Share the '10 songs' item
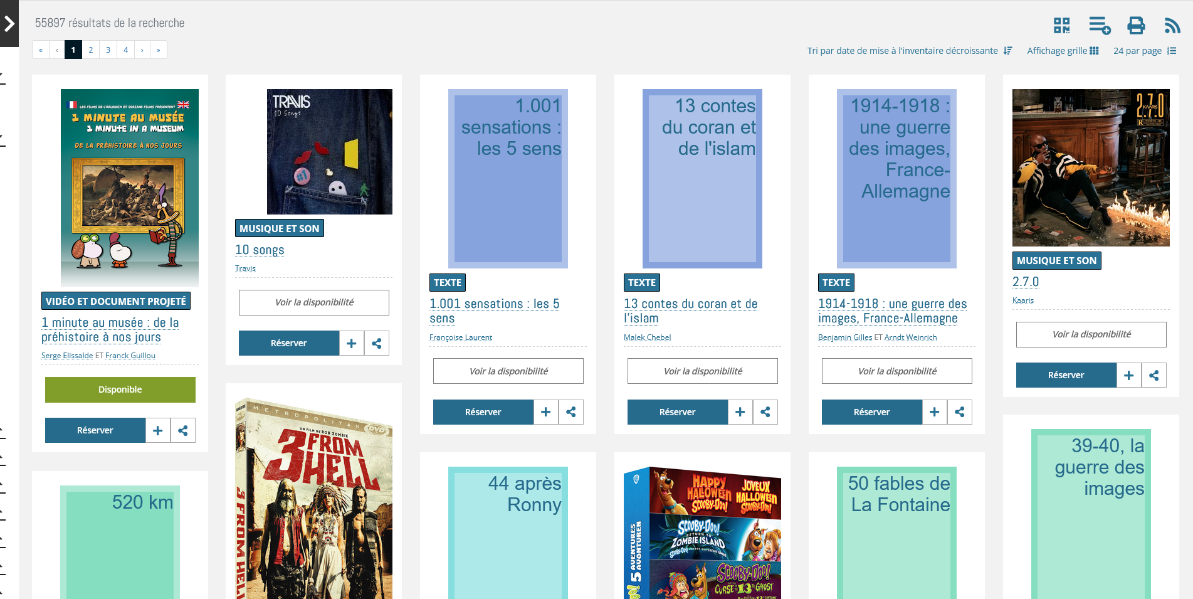1193x599 pixels. (x=376, y=343)
